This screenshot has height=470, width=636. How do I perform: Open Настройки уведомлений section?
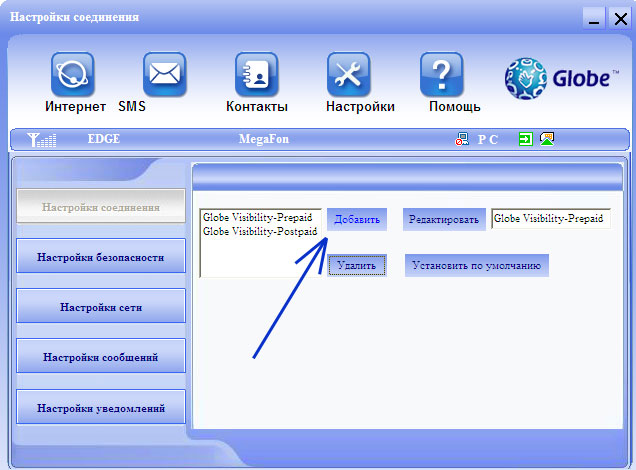pos(101,407)
